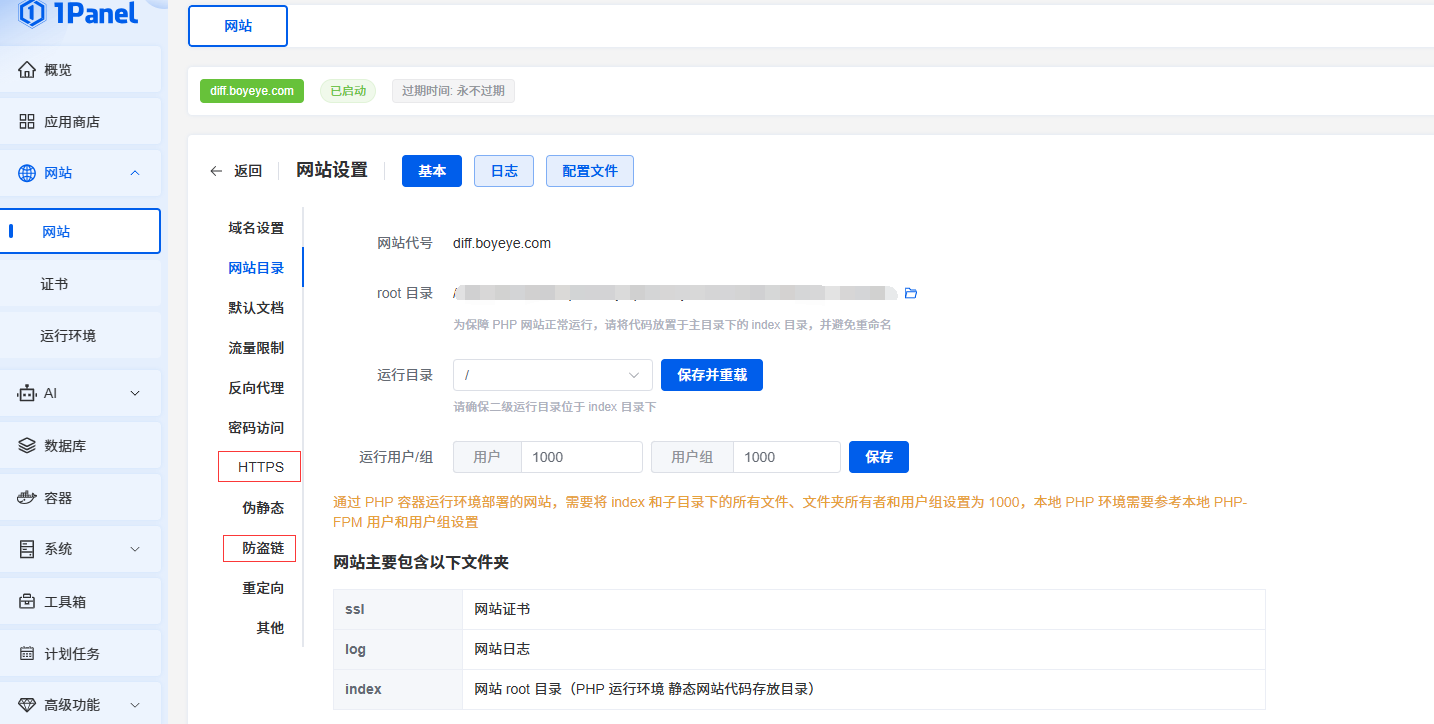Click the globe icon beside 网站
This screenshot has height=724, width=1434.
(x=27, y=173)
